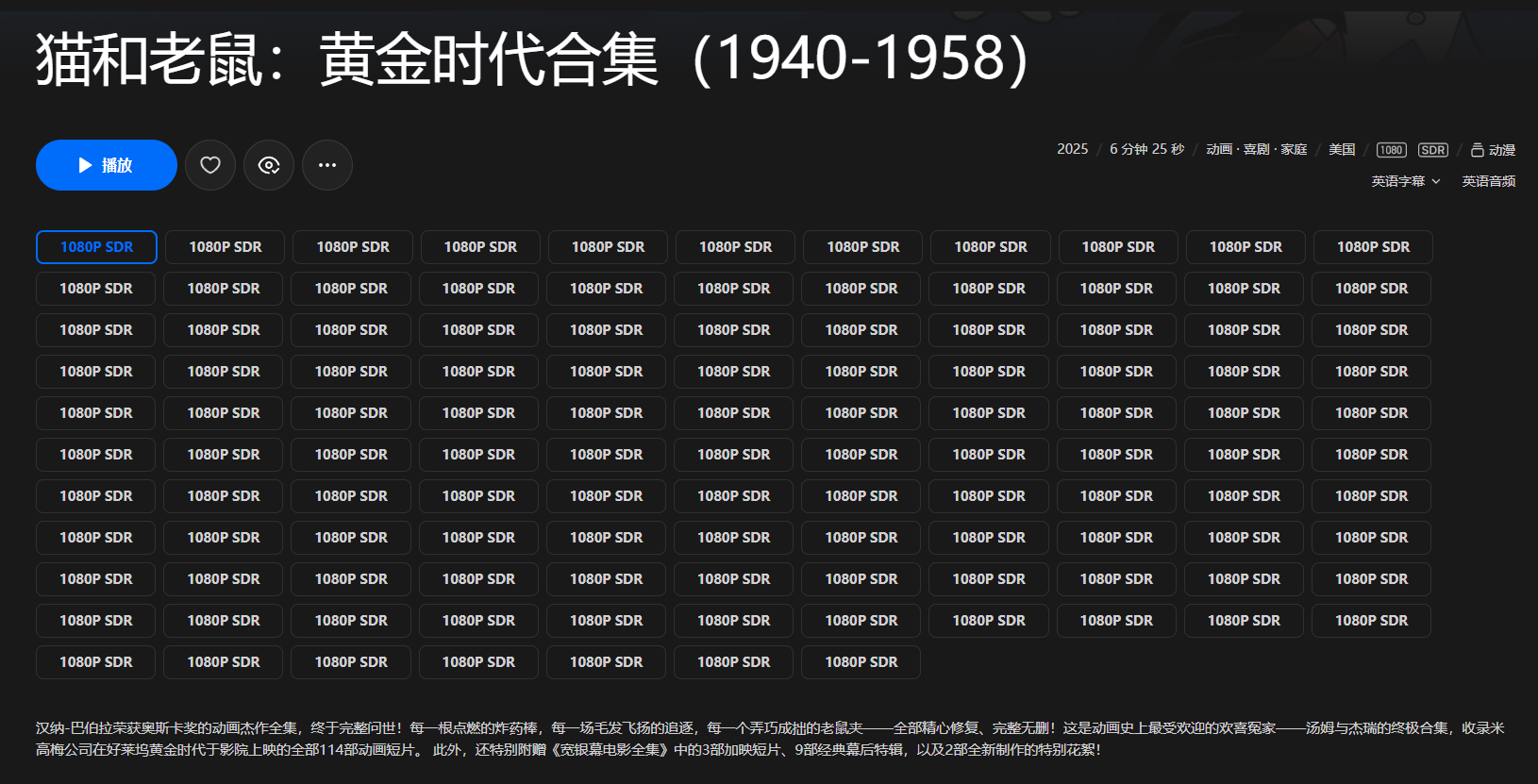Screen dimensions: 1538x784
Task: Add to favorites with the heart icon
Action: click(210, 165)
